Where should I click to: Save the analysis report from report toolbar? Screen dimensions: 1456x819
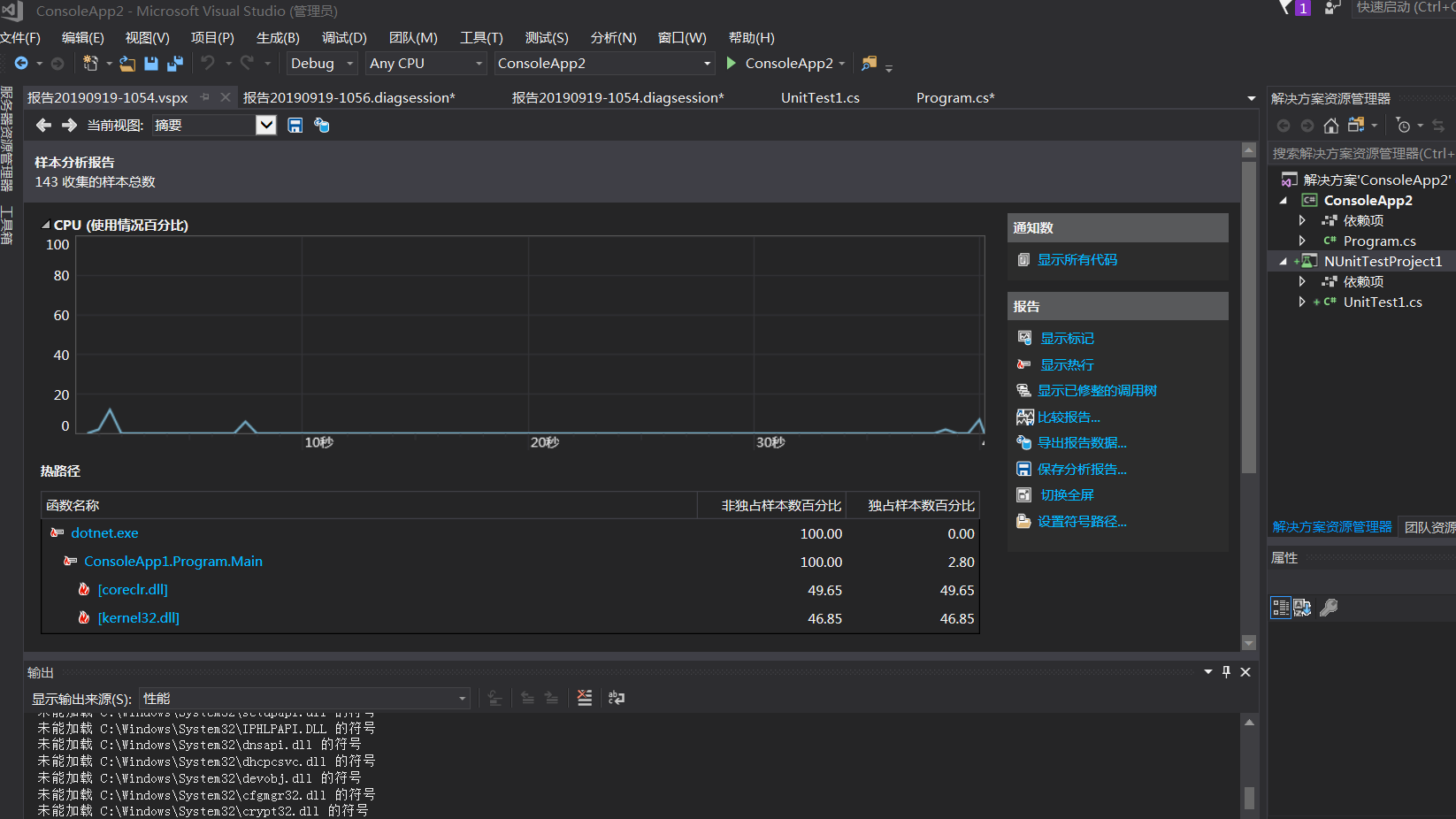pos(295,126)
